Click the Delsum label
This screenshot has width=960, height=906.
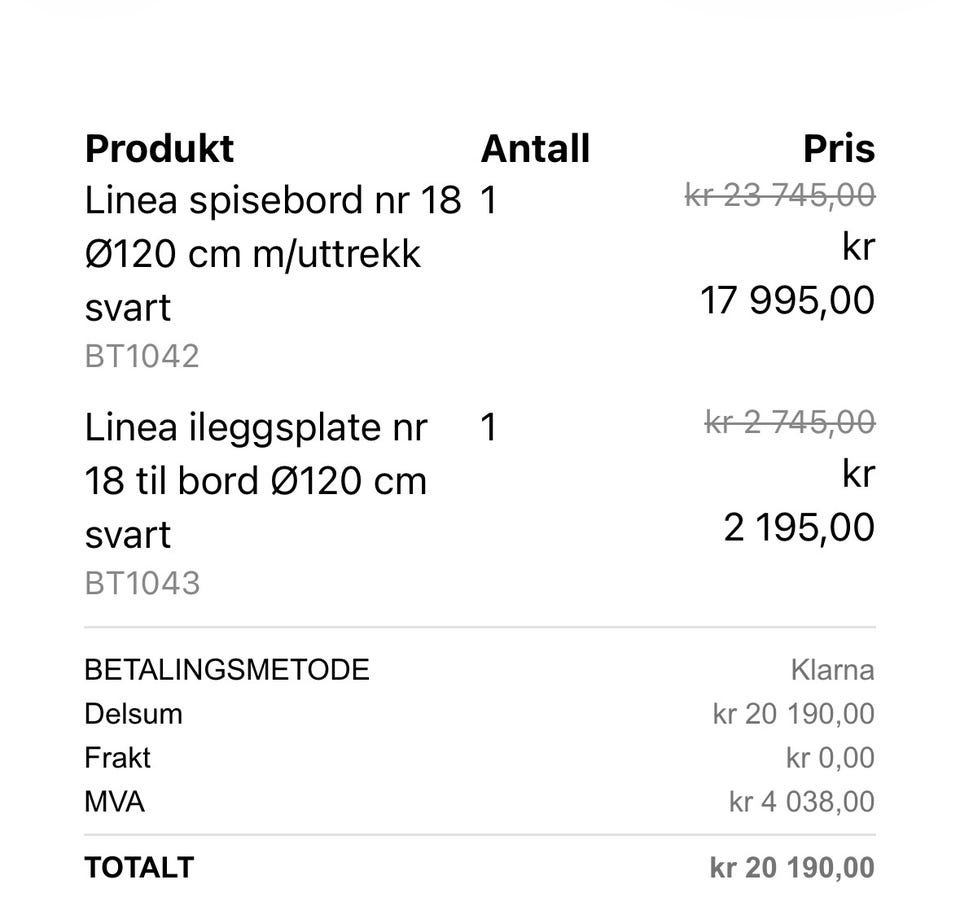pyautogui.click(x=133, y=714)
